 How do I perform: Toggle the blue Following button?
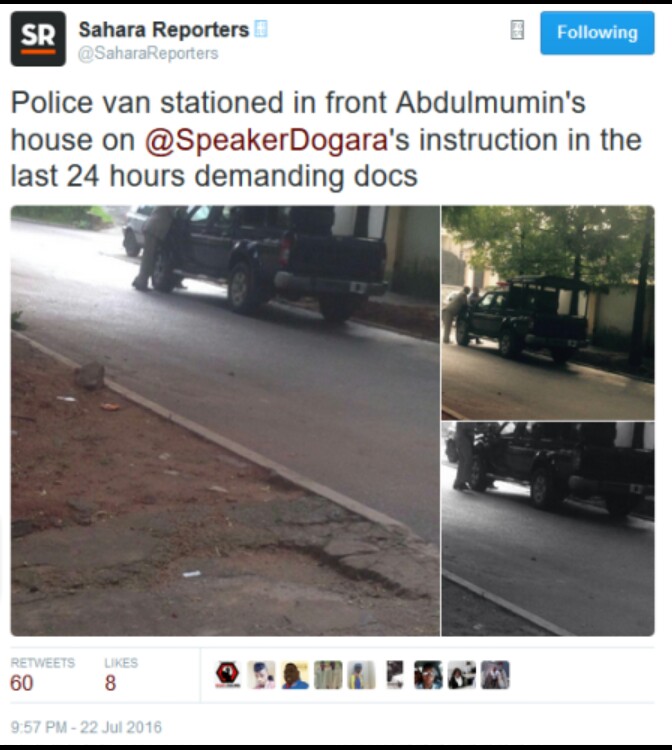597,33
